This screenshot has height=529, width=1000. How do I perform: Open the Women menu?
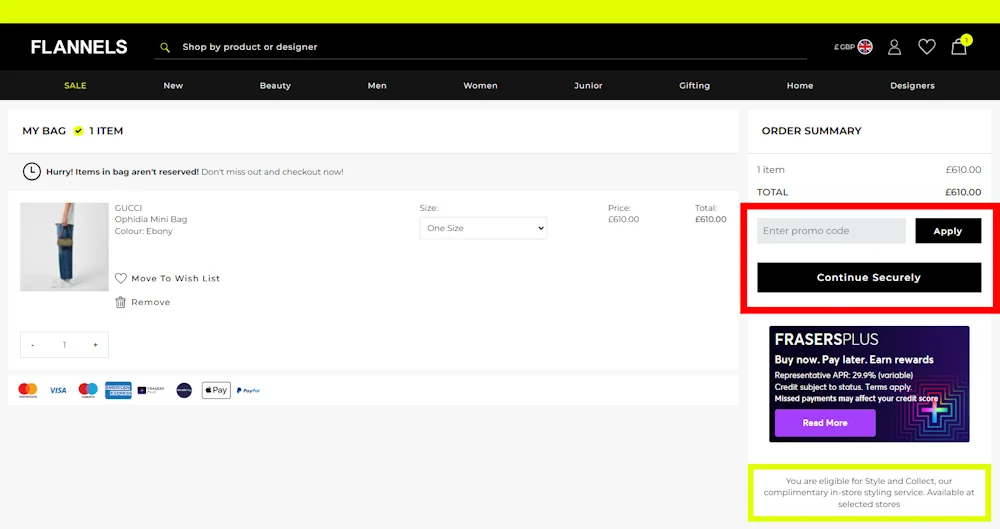[480, 86]
